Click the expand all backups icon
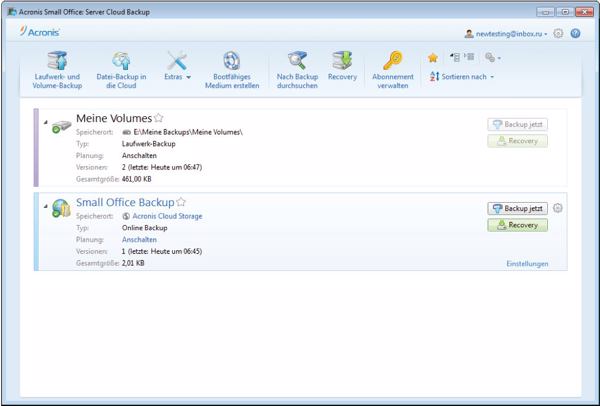 click(x=469, y=57)
